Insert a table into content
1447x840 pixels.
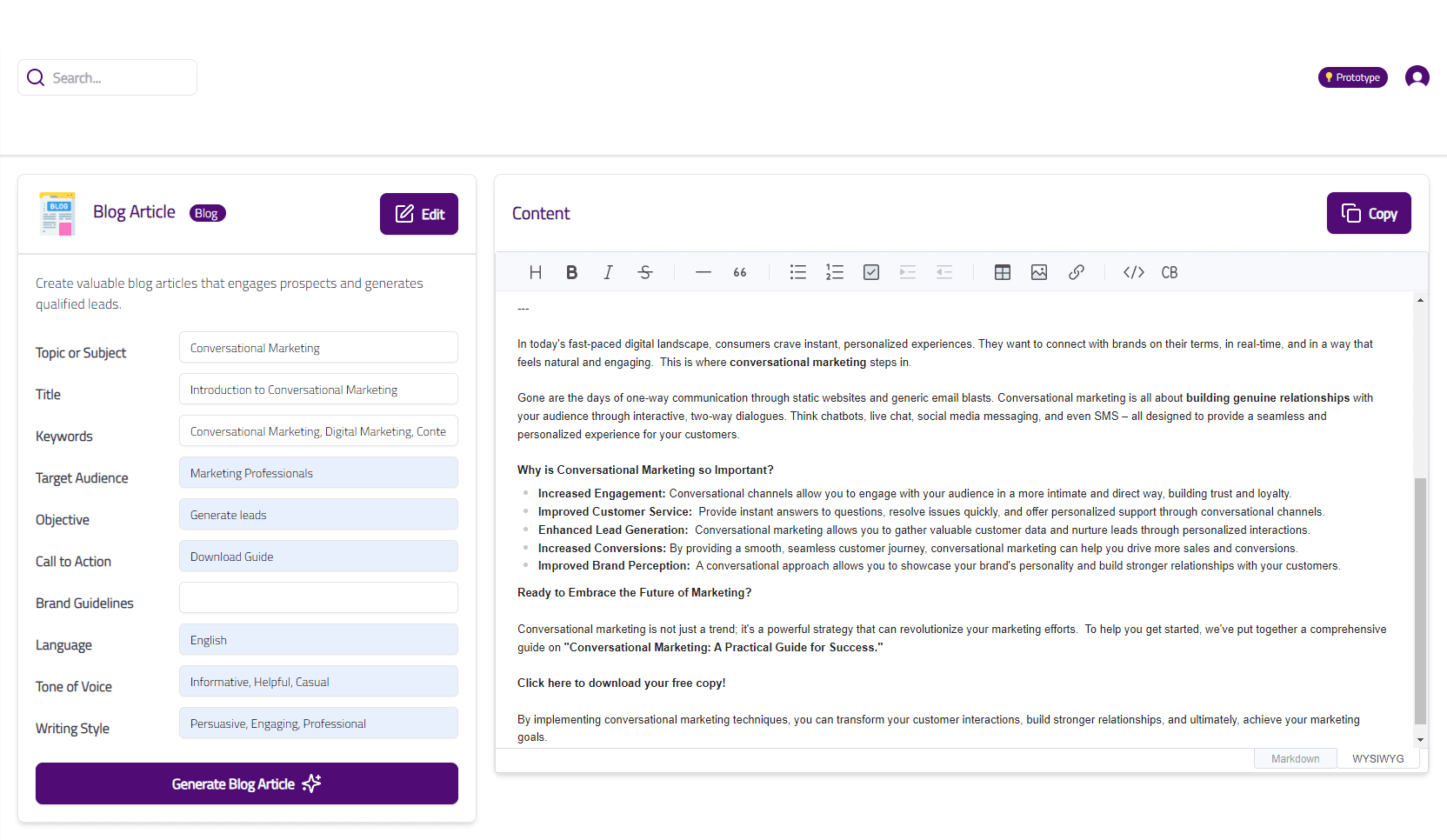(x=1002, y=272)
